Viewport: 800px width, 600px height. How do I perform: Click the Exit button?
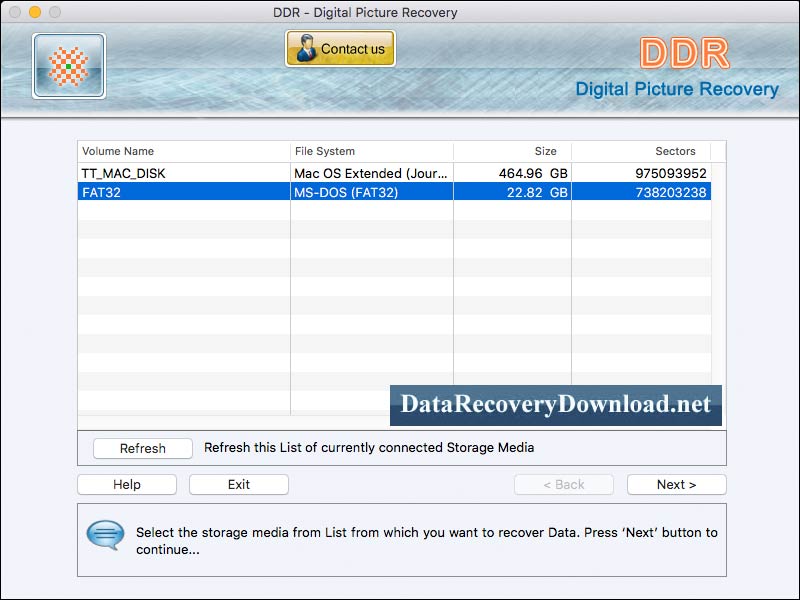coord(238,484)
